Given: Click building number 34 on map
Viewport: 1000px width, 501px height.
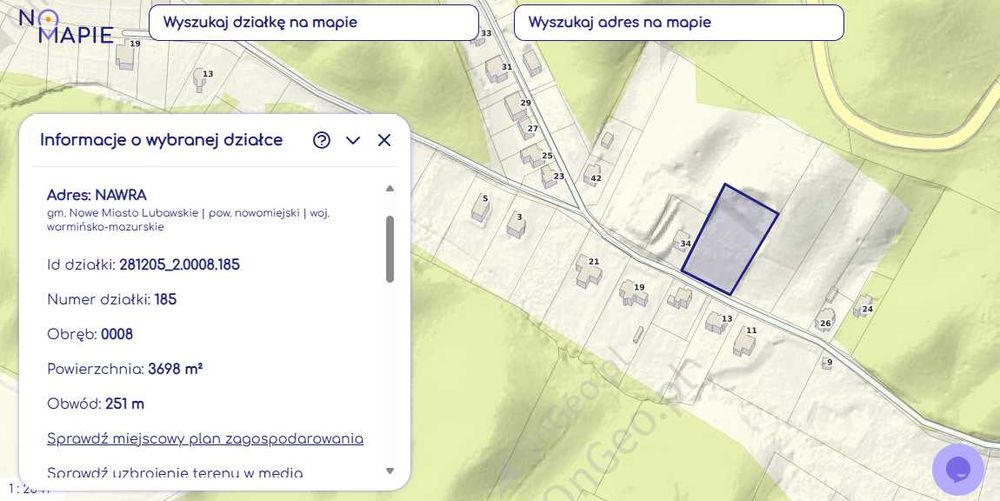Looking at the screenshot, I should [684, 243].
